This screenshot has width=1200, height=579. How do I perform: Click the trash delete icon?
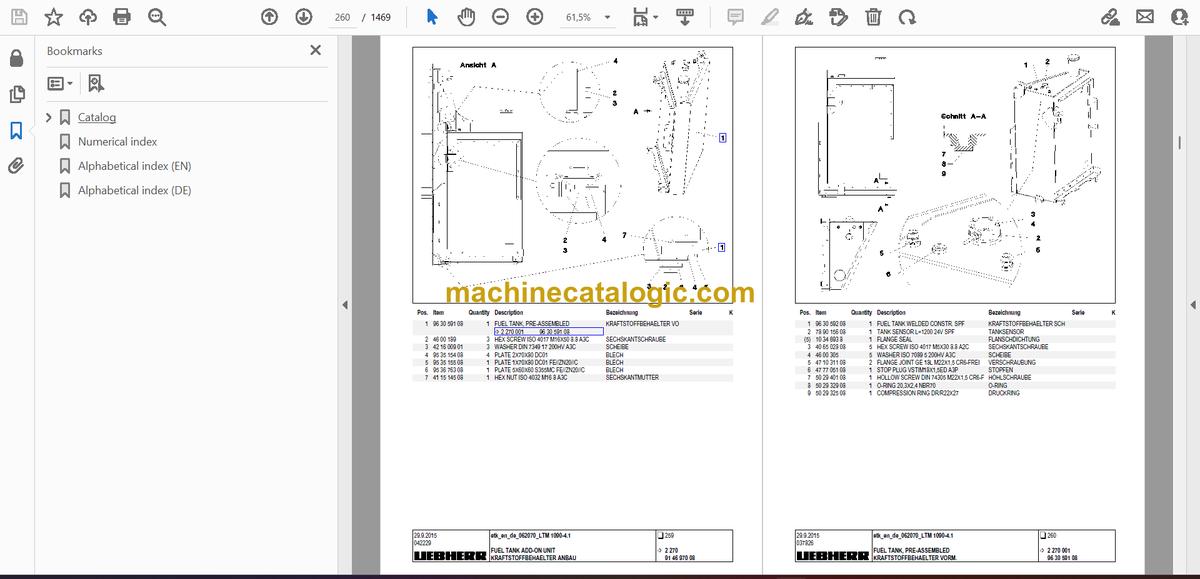click(x=873, y=17)
